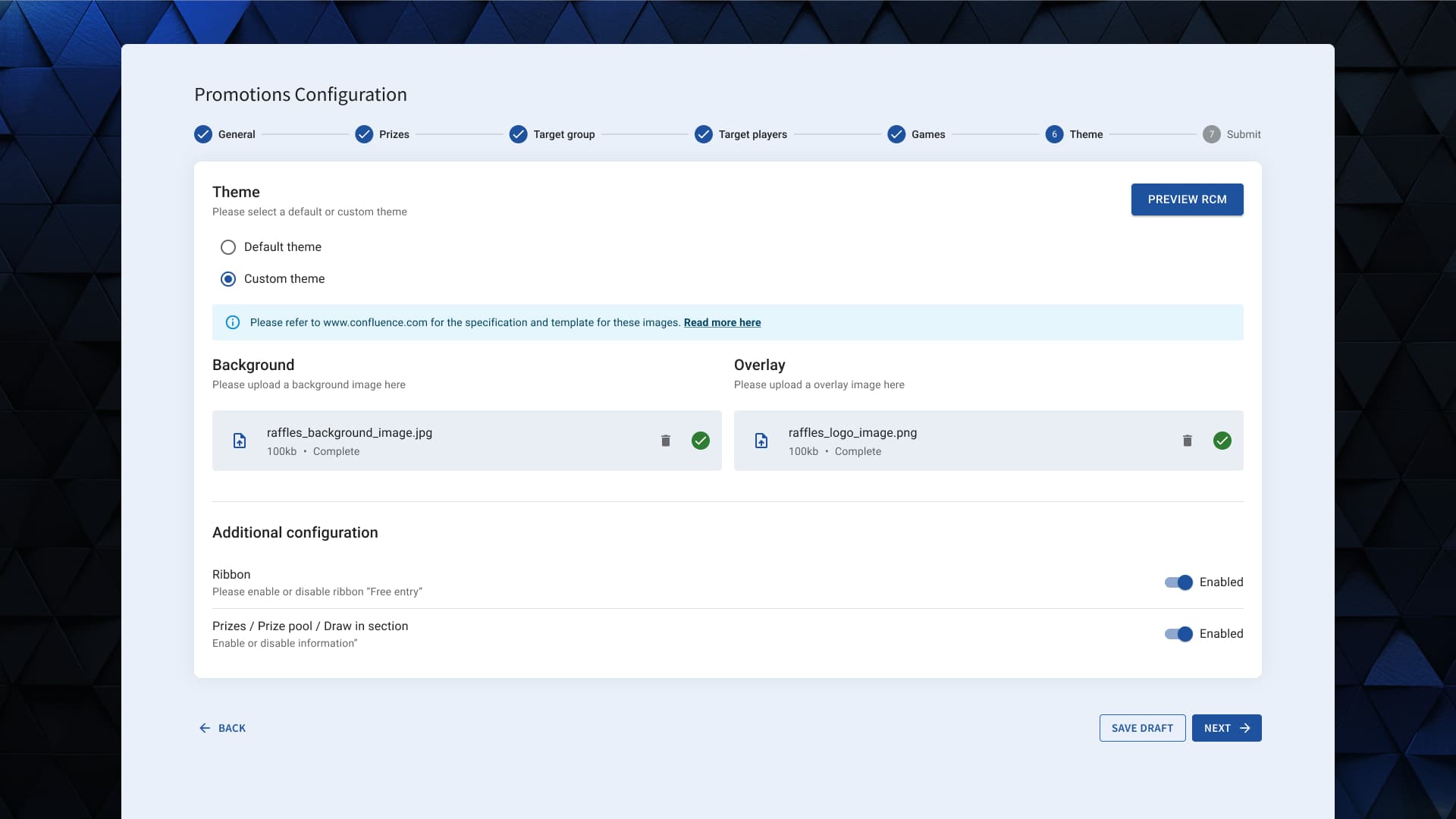Click the overlay image file icon
Image resolution: width=1456 pixels, height=819 pixels.
pyautogui.click(x=761, y=441)
